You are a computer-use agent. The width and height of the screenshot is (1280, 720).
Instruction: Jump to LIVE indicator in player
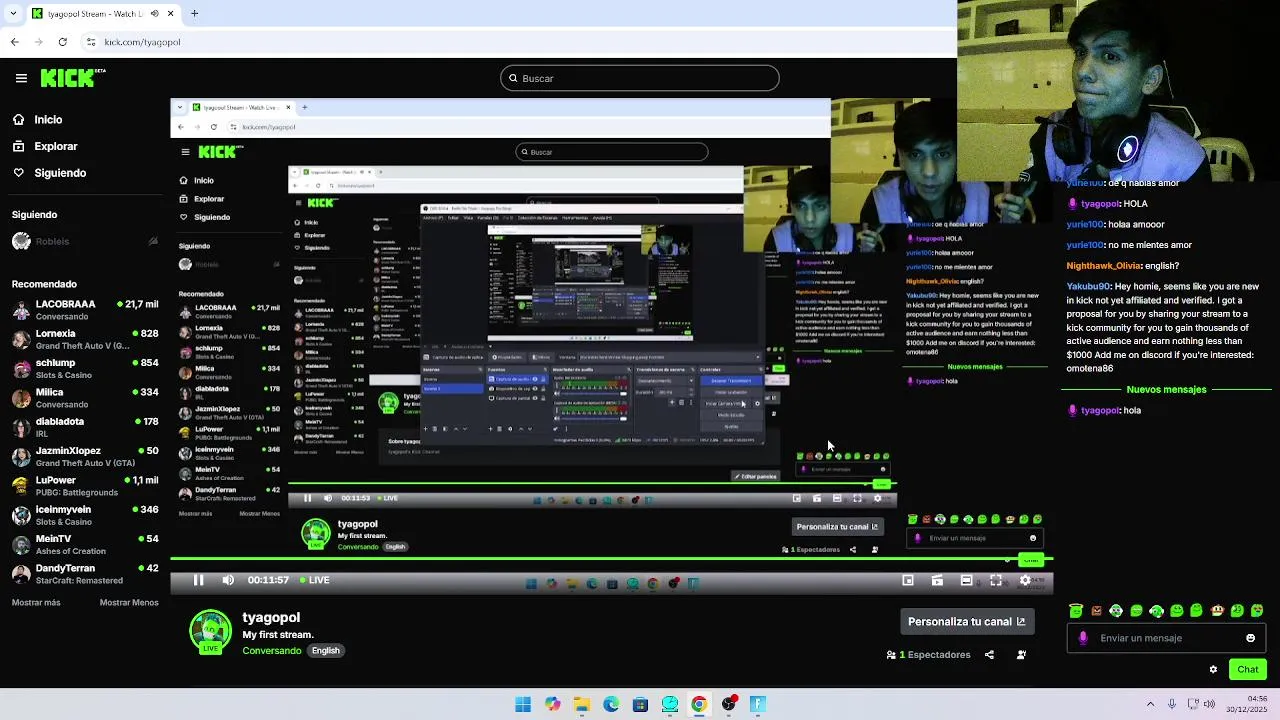[314, 580]
